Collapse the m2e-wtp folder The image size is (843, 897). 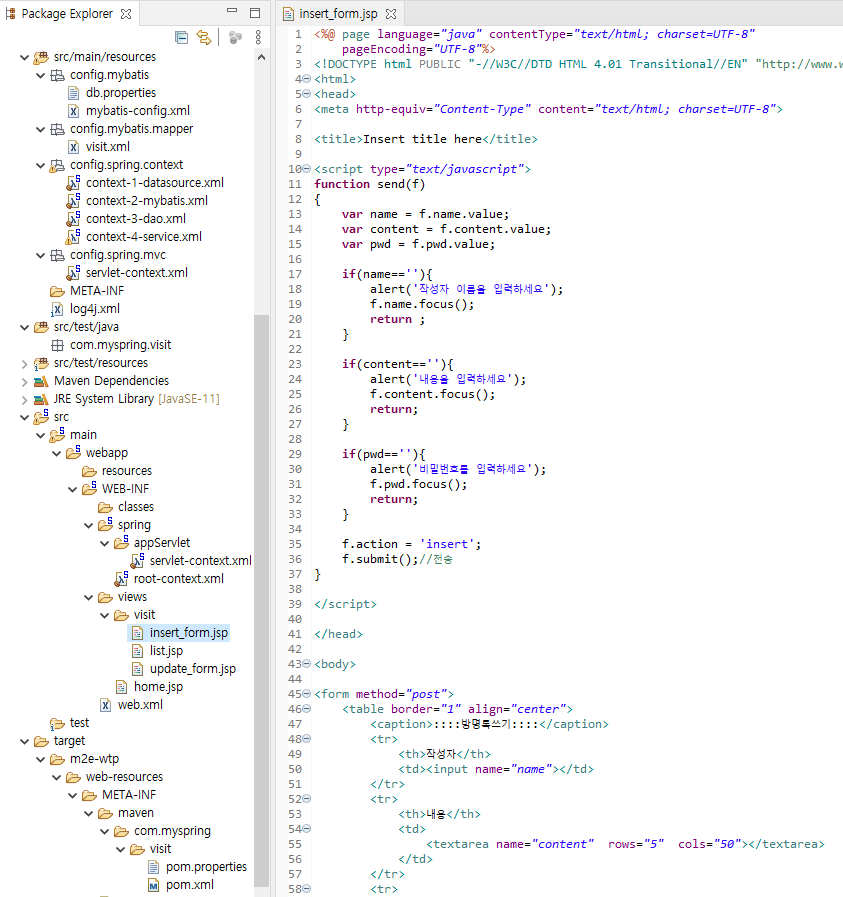click(x=41, y=759)
